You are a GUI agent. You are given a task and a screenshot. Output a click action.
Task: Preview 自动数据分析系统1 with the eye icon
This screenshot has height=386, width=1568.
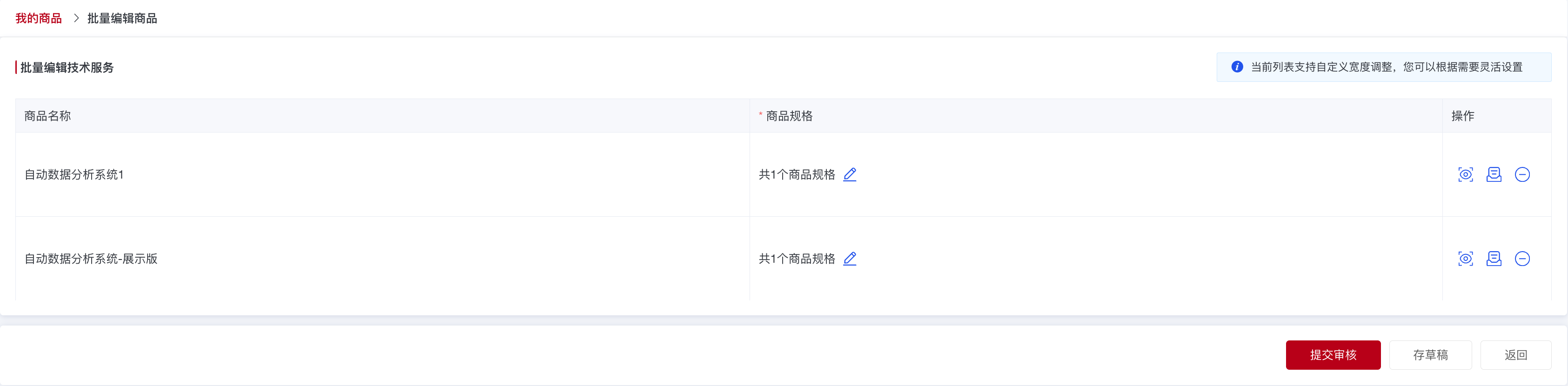pyautogui.click(x=1465, y=174)
